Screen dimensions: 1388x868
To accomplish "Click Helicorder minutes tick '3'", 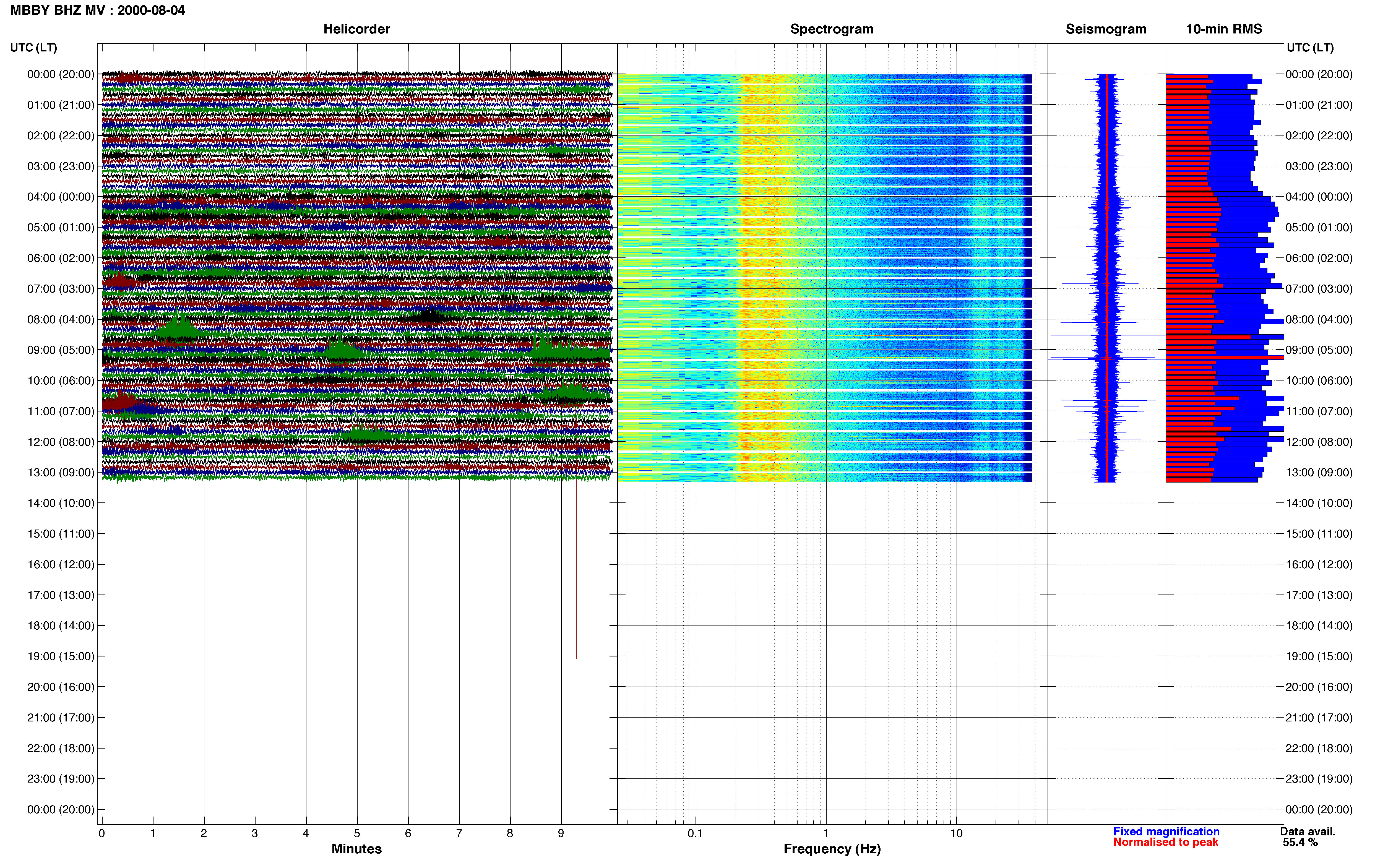I will click(255, 833).
